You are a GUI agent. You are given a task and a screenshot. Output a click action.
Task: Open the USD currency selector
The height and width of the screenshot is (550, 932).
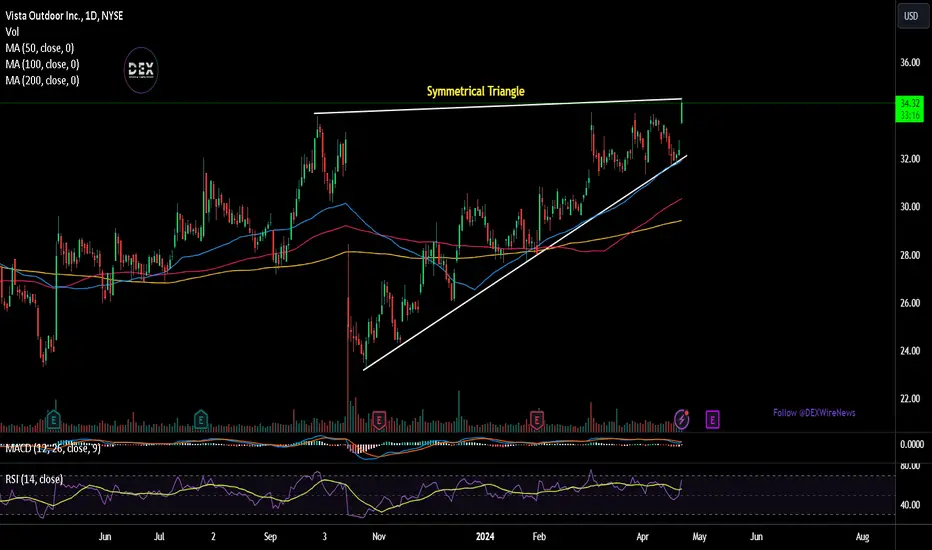tap(911, 16)
